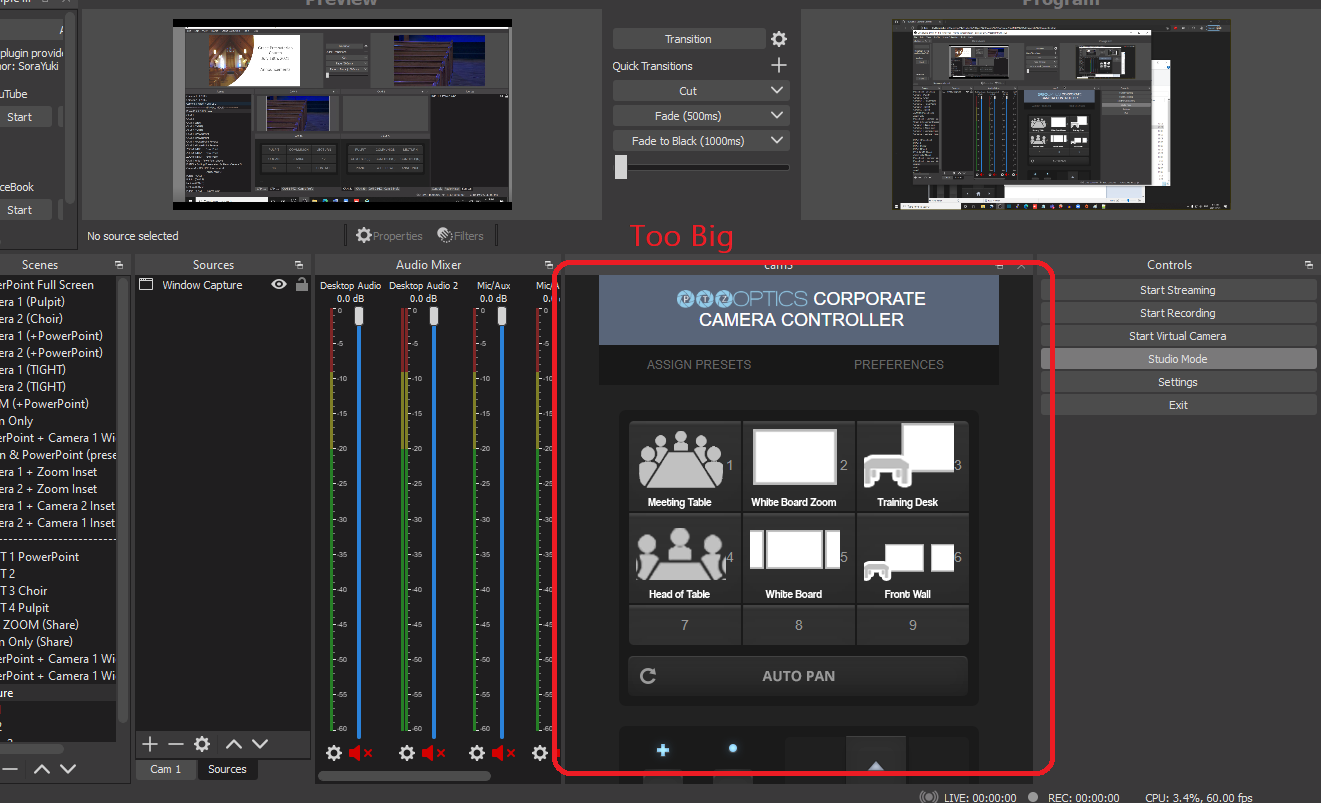Add a new source with the plus icon
The width and height of the screenshot is (1321, 803).
(x=150, y=744)
